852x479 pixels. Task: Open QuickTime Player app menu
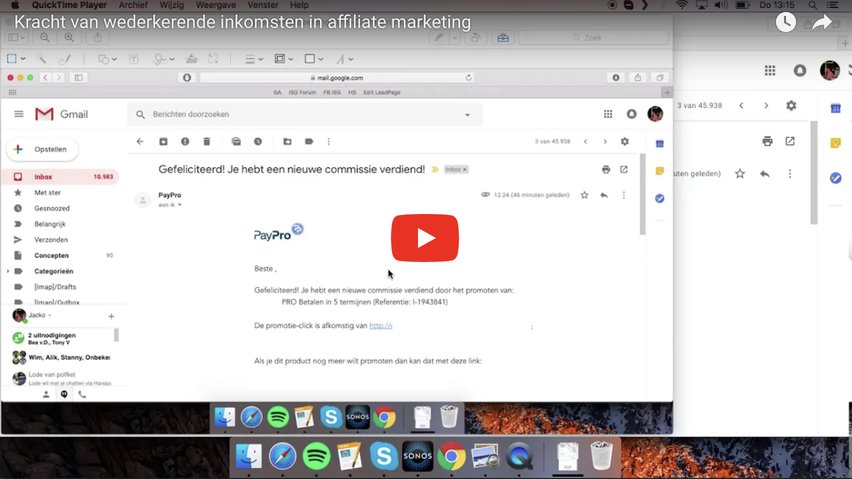(69, 5)
